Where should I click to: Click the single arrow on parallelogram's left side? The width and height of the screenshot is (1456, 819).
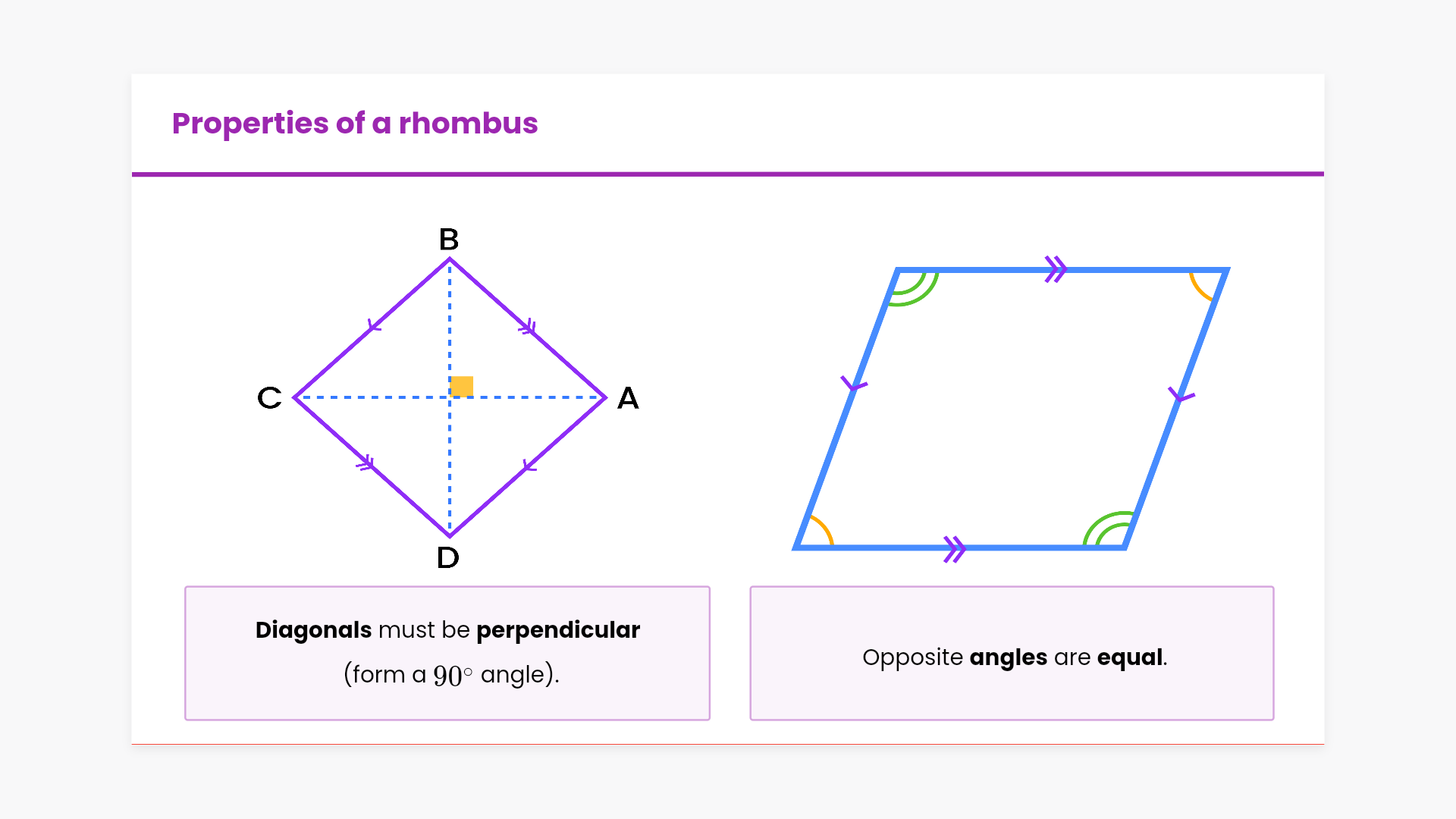pyautogui.click(x=853, y=384)
